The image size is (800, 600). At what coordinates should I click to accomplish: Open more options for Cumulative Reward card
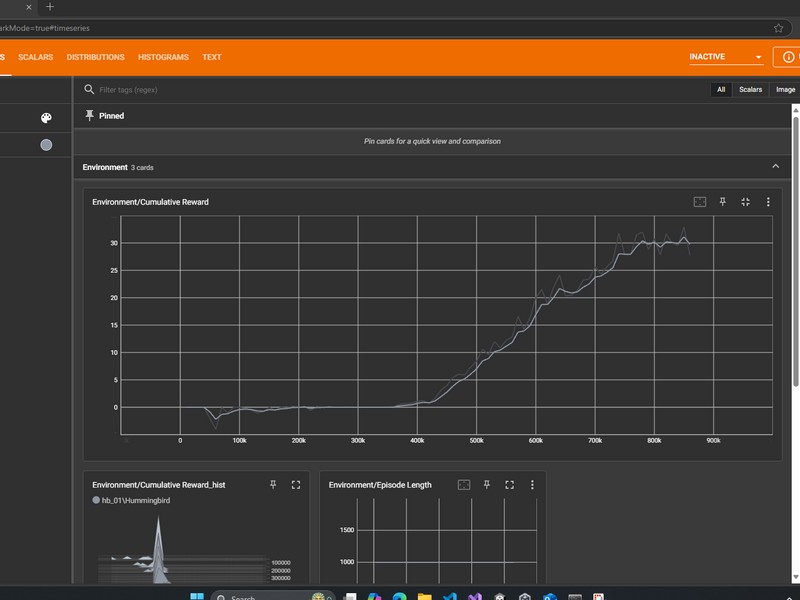[768, 202]
